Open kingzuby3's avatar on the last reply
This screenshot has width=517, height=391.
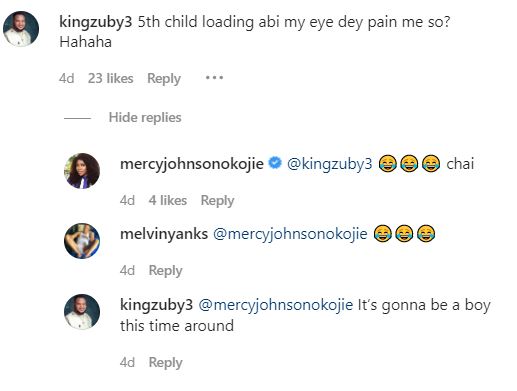[82, 312]
